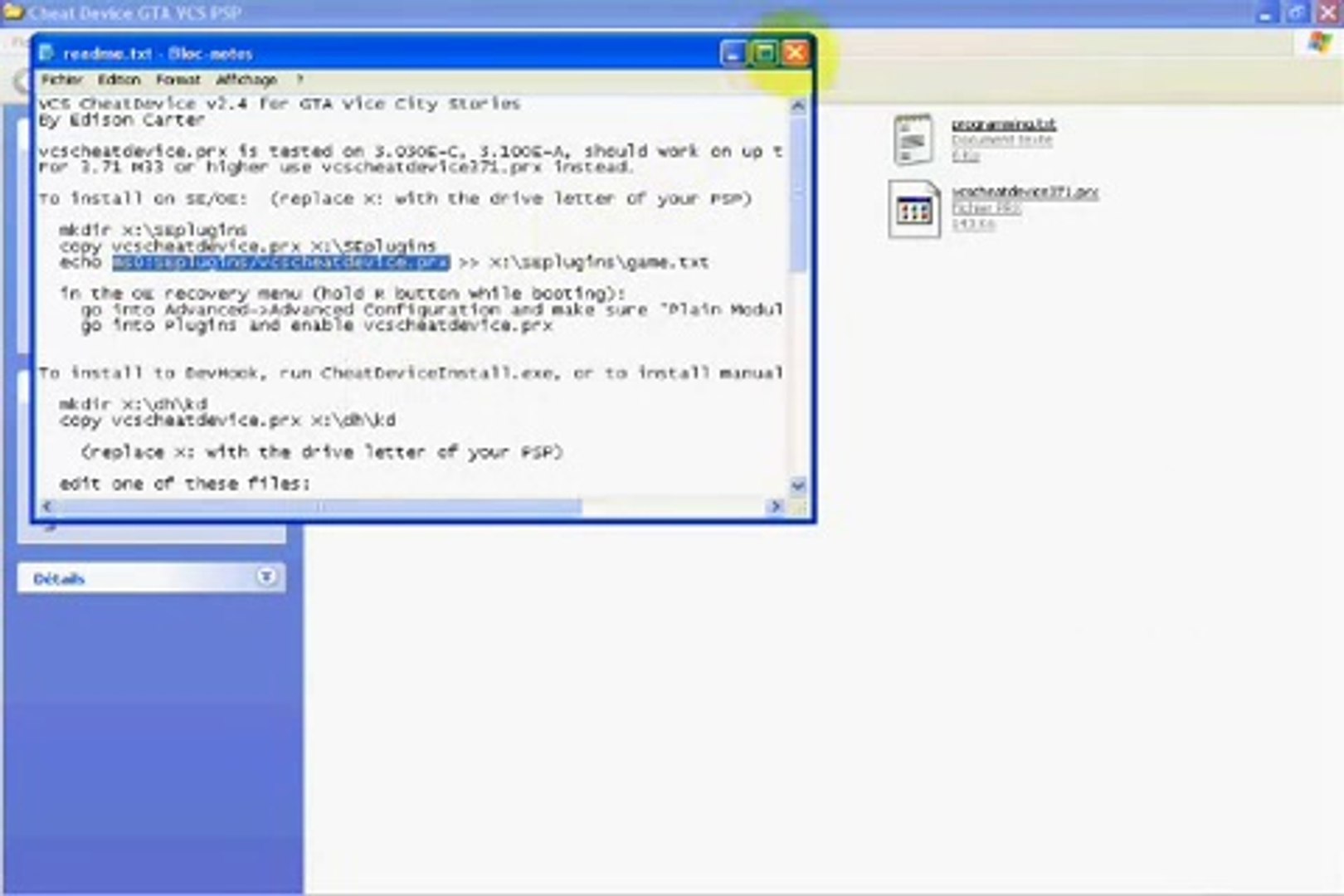Select the programming.txt file icon in Explorer
This screenshot has width=1344, height=896.
coord(913,139)
